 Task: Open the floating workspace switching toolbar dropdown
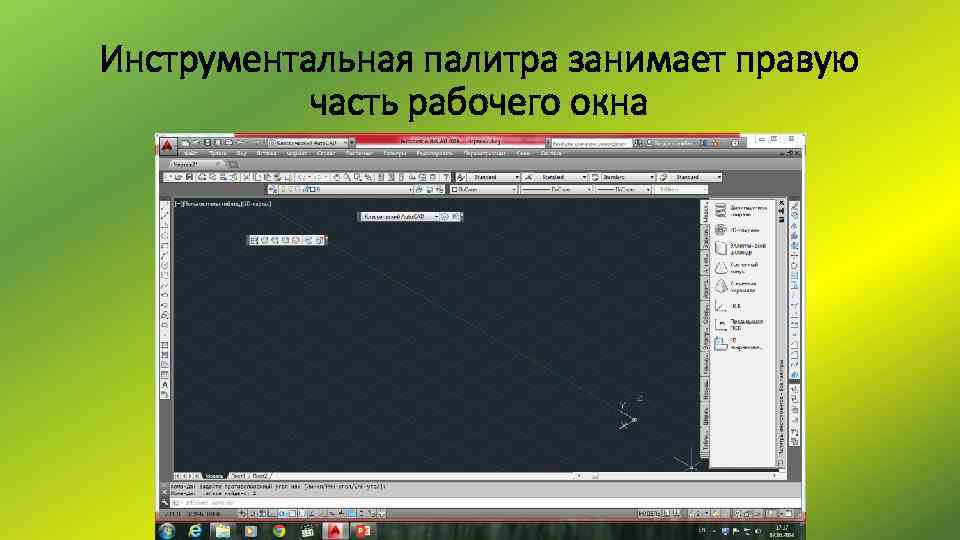coord(399,217)
